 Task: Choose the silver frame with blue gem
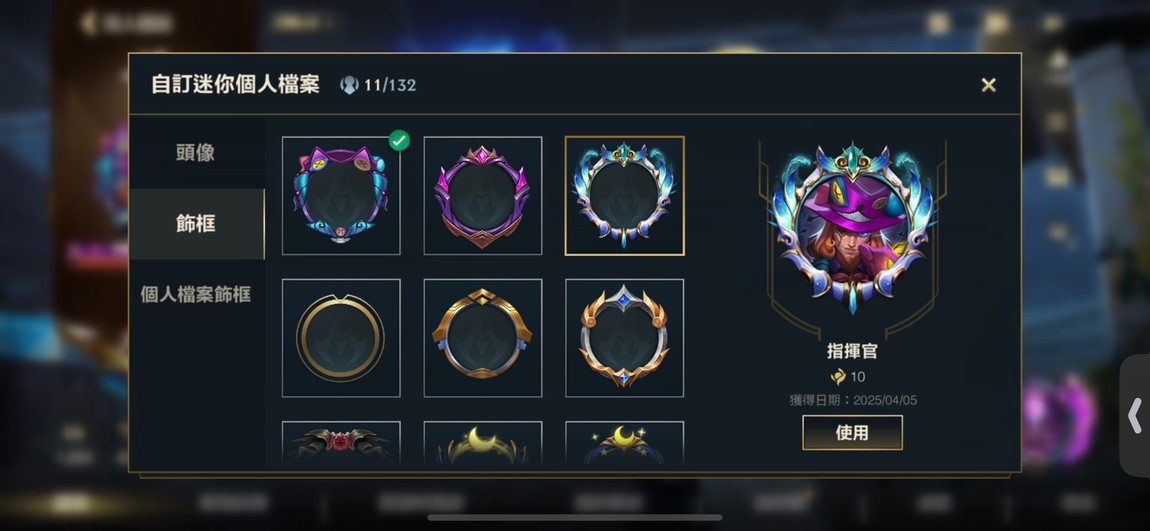coord(624,338)
